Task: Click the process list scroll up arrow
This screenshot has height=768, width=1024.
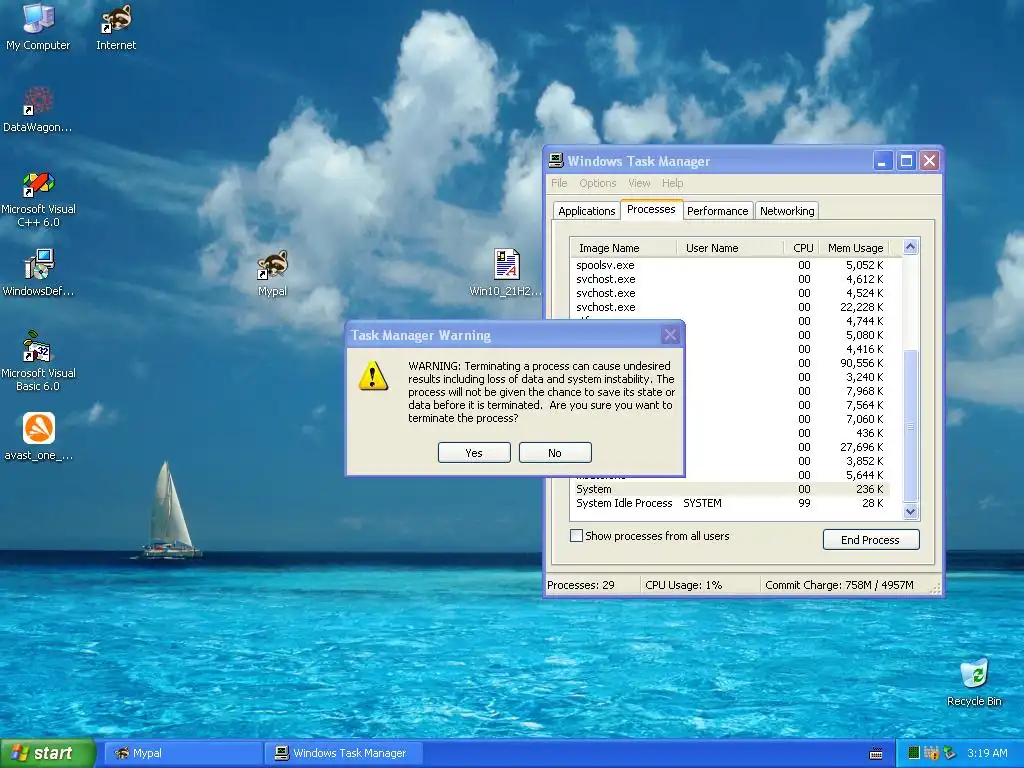Action: [910, 247]
